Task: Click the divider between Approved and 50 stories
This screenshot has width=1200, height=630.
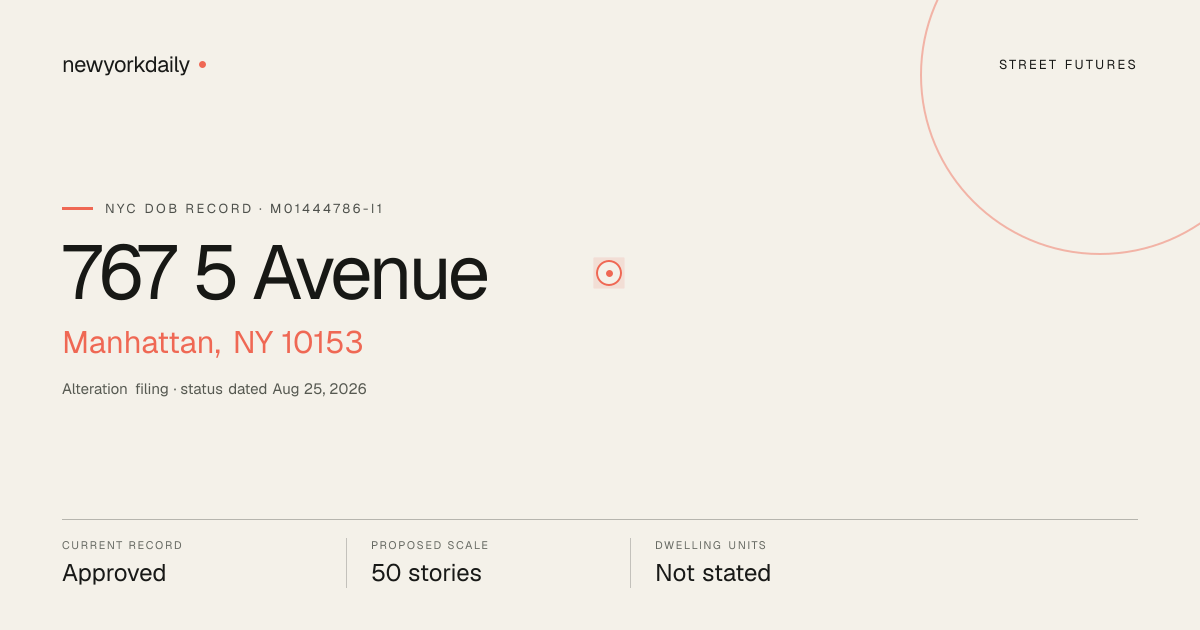Action: pyautogui.click(x=346, y=563)
